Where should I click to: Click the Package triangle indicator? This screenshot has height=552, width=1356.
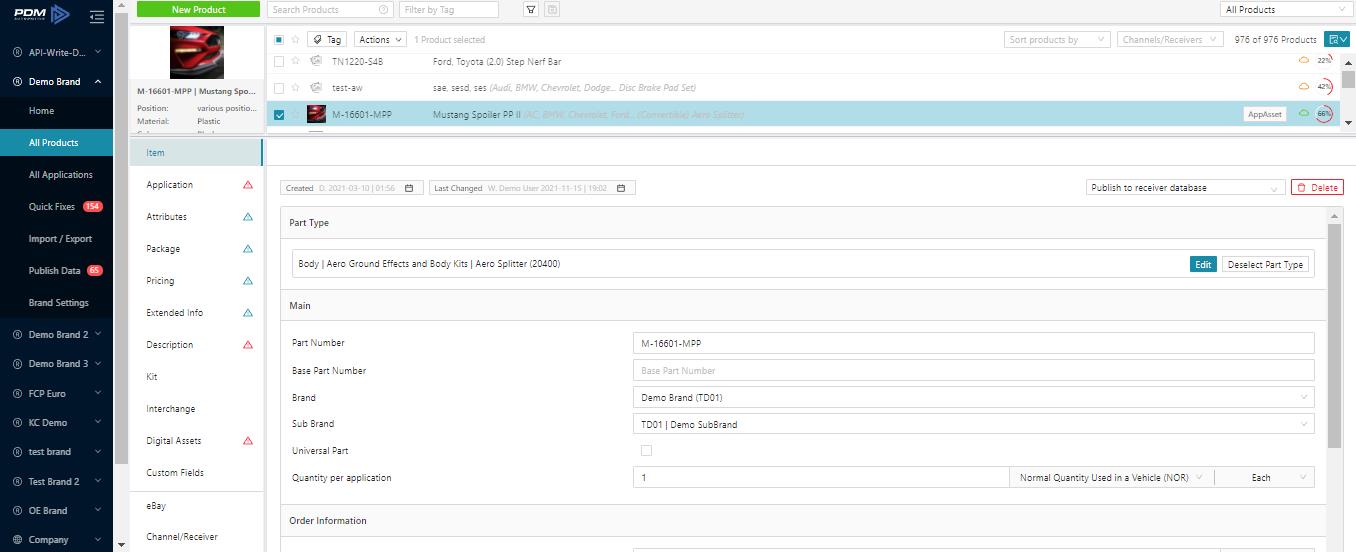click(248, 249)
